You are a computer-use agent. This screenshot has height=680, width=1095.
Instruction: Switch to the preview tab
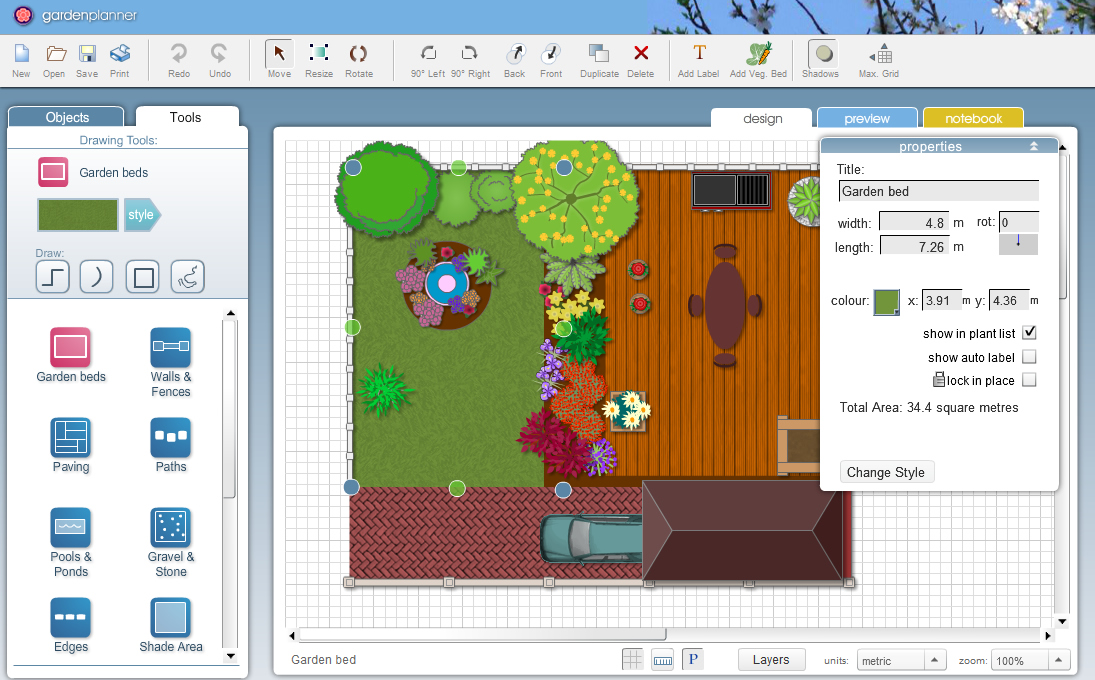866,118
